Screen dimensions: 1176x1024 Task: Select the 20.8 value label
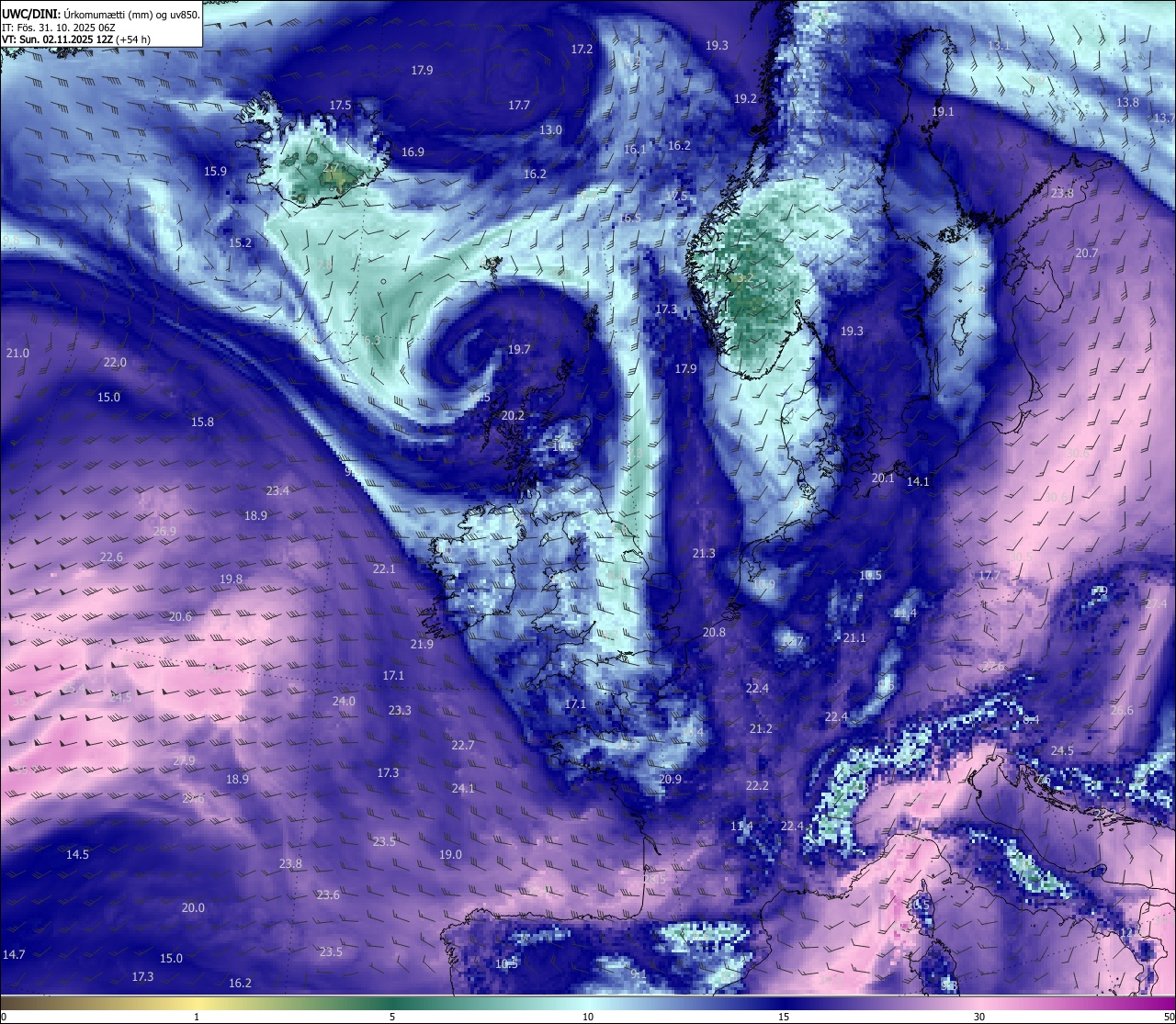pos(714,632)
